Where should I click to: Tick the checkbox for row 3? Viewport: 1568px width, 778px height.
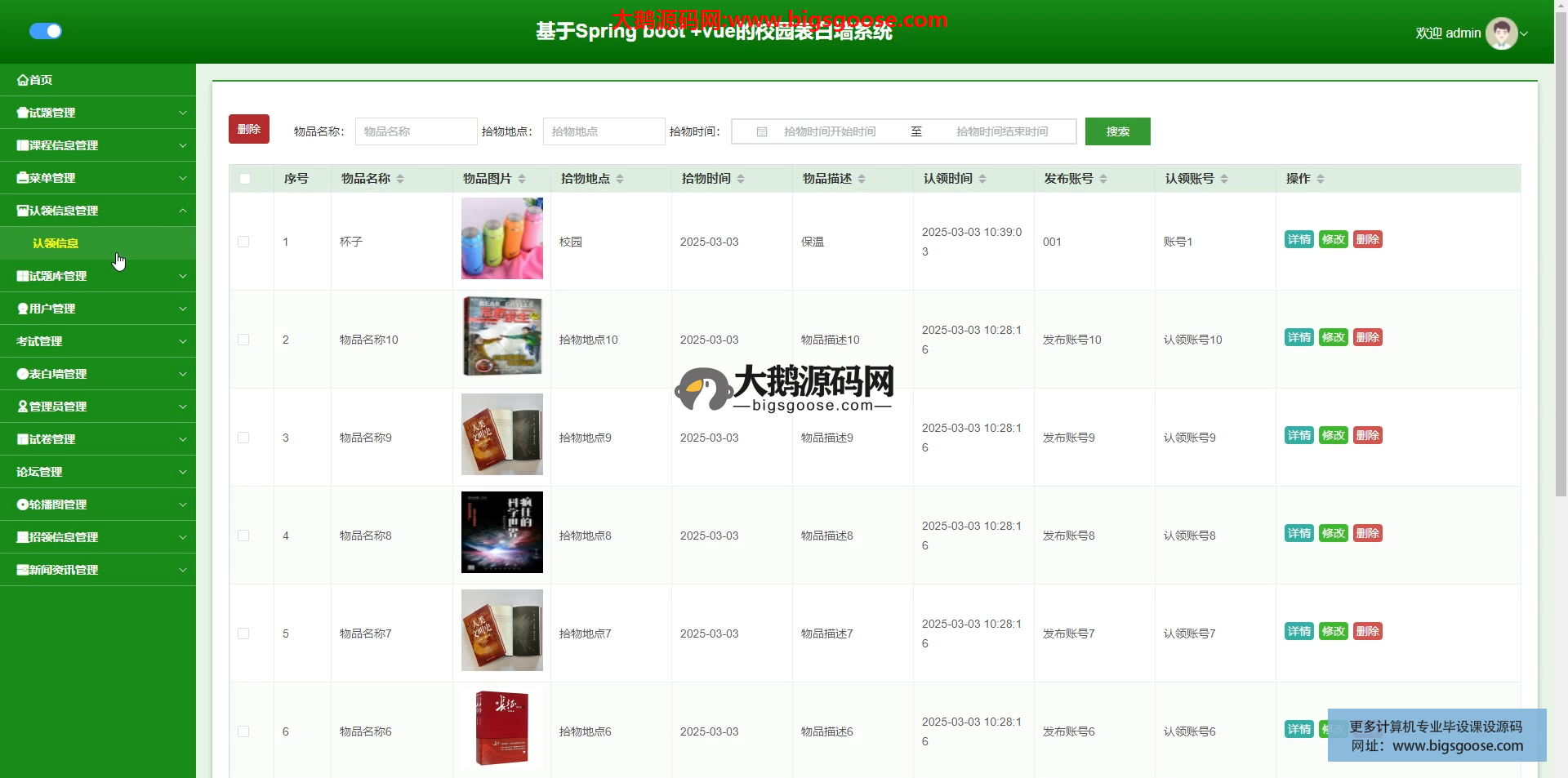(x=243, y=438)
